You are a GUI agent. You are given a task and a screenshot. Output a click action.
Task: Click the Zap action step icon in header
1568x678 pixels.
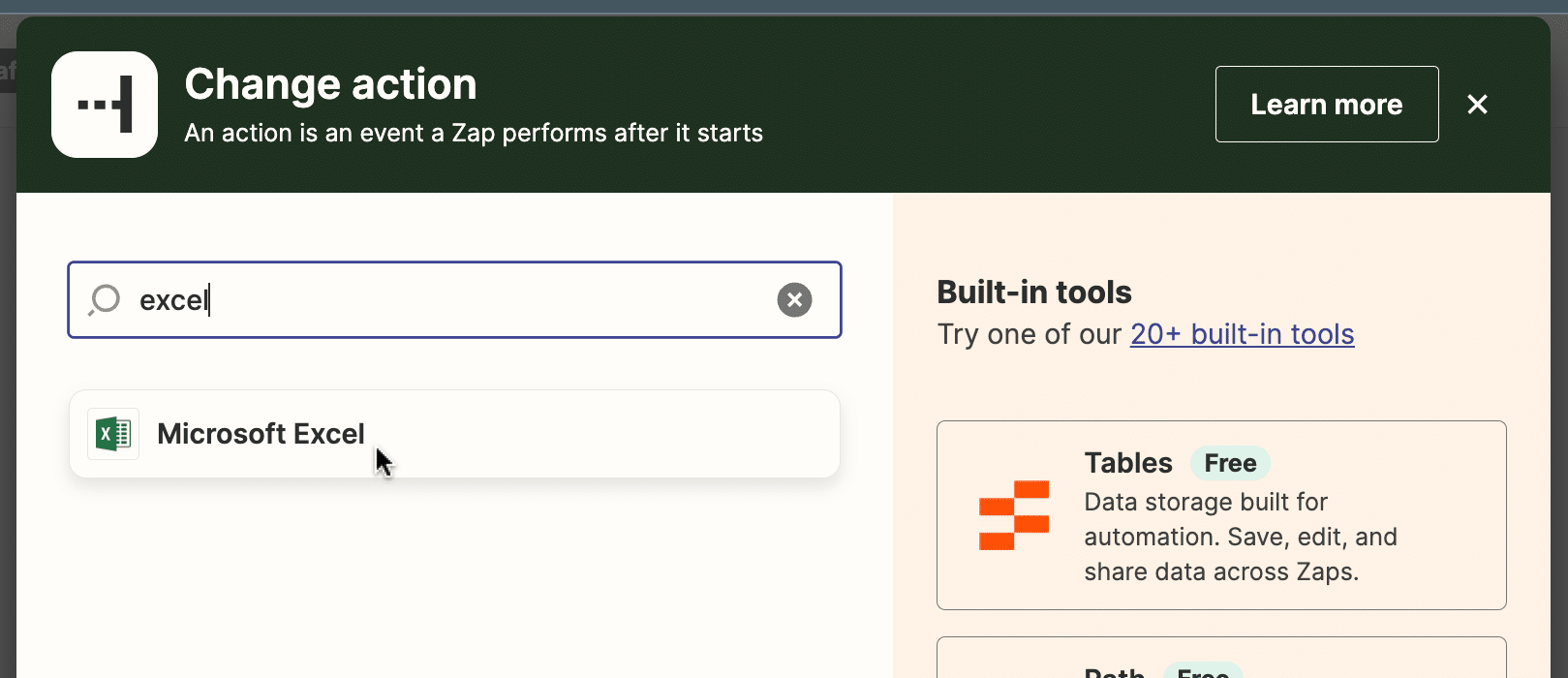point(105,105)
